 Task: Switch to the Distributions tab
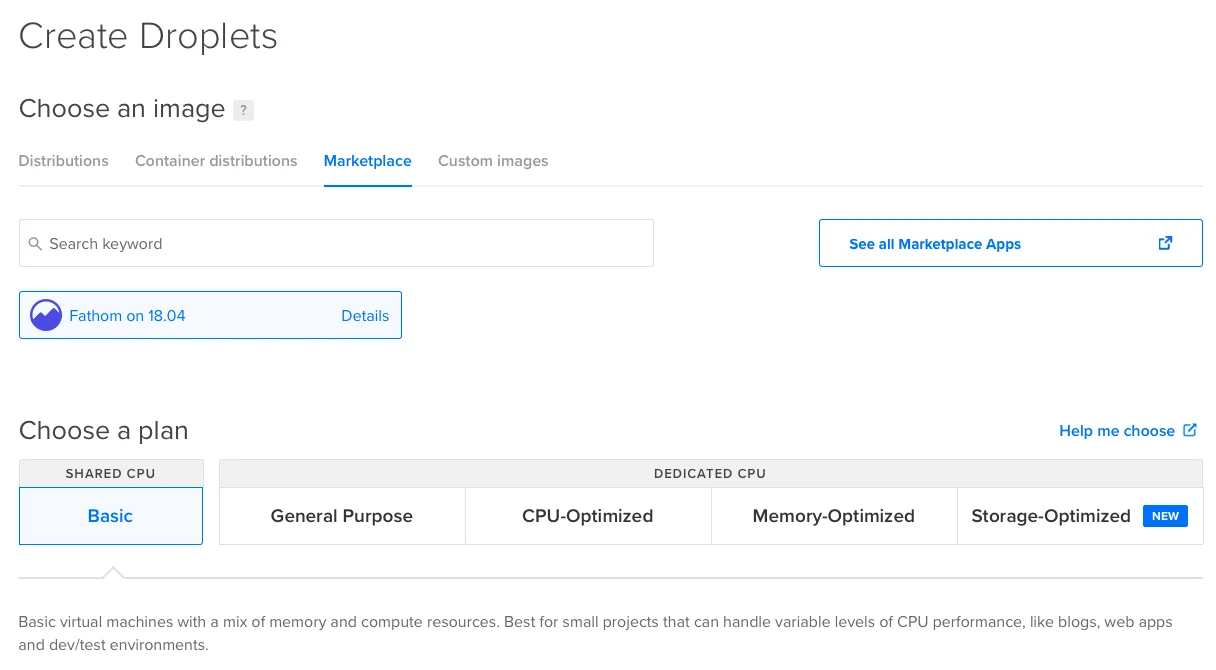tap(64, 161)
